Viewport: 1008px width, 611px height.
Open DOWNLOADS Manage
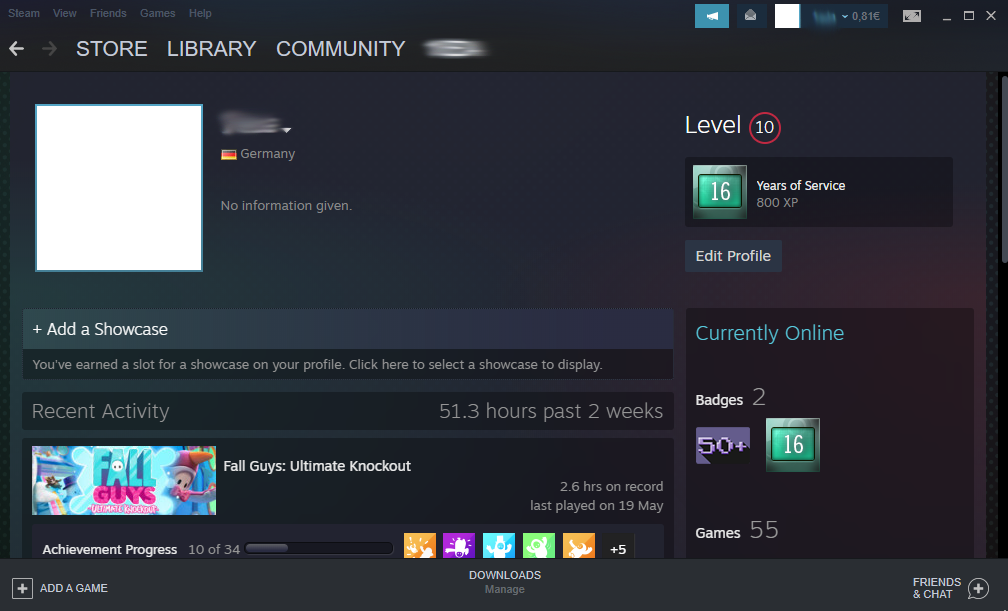pyautogui.click(x=505, y=581)
